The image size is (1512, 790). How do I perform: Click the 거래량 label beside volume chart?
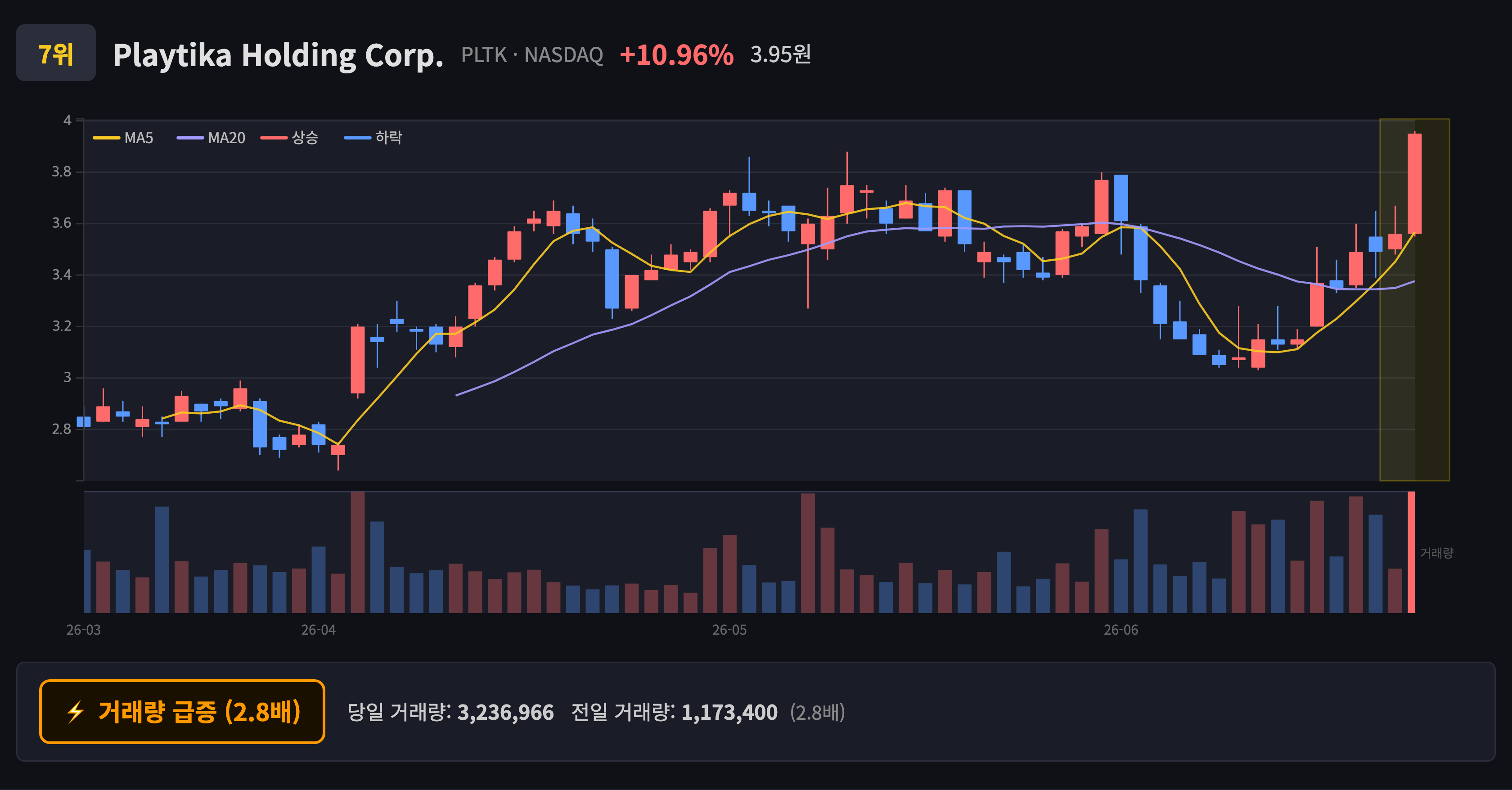click(1436, 552)
